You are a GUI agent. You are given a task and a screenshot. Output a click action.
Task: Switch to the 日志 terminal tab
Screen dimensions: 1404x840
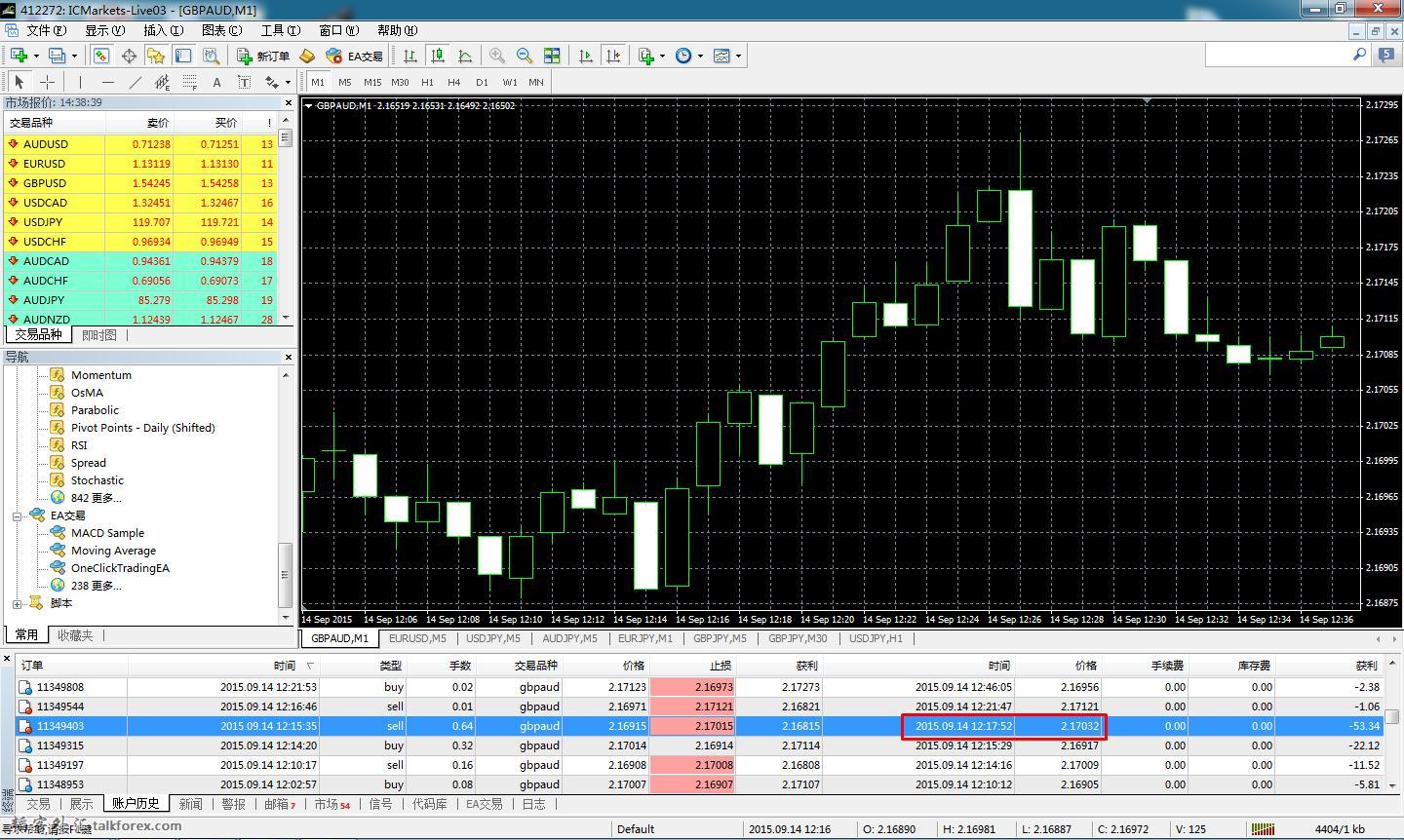[534, 804]
